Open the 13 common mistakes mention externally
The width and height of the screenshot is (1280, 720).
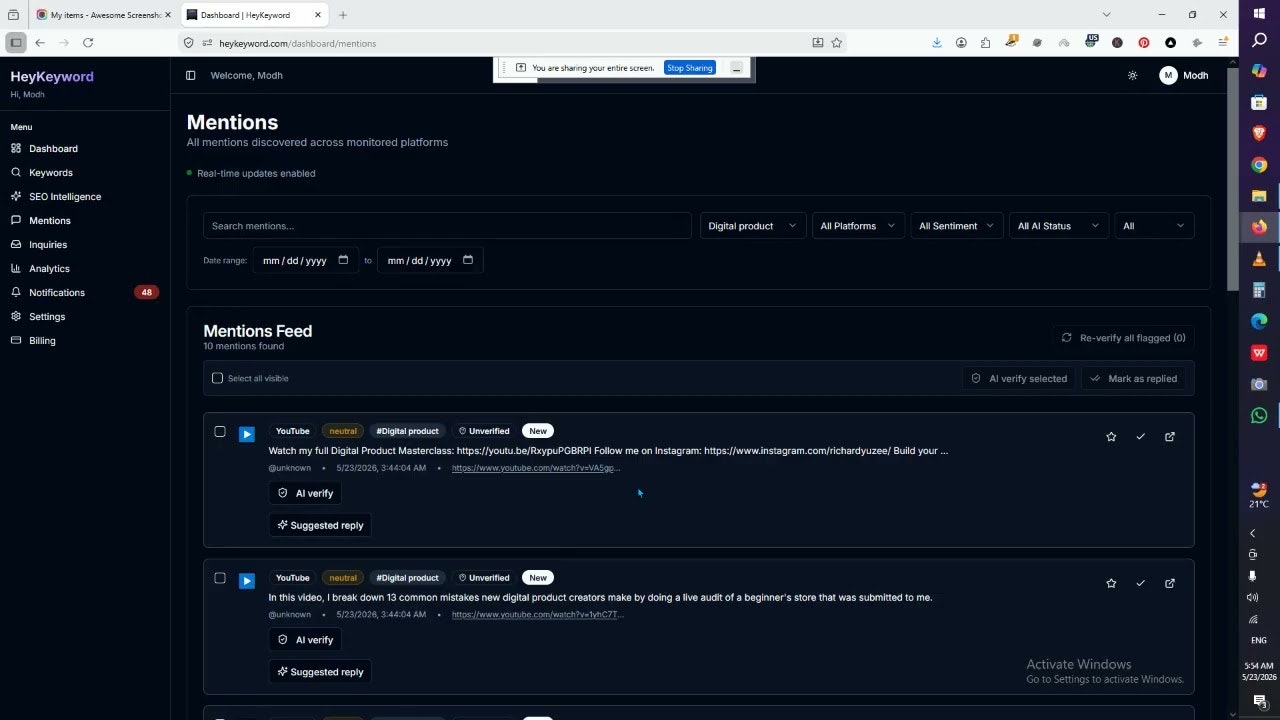pyautogui.click(x=1170, y=583)
